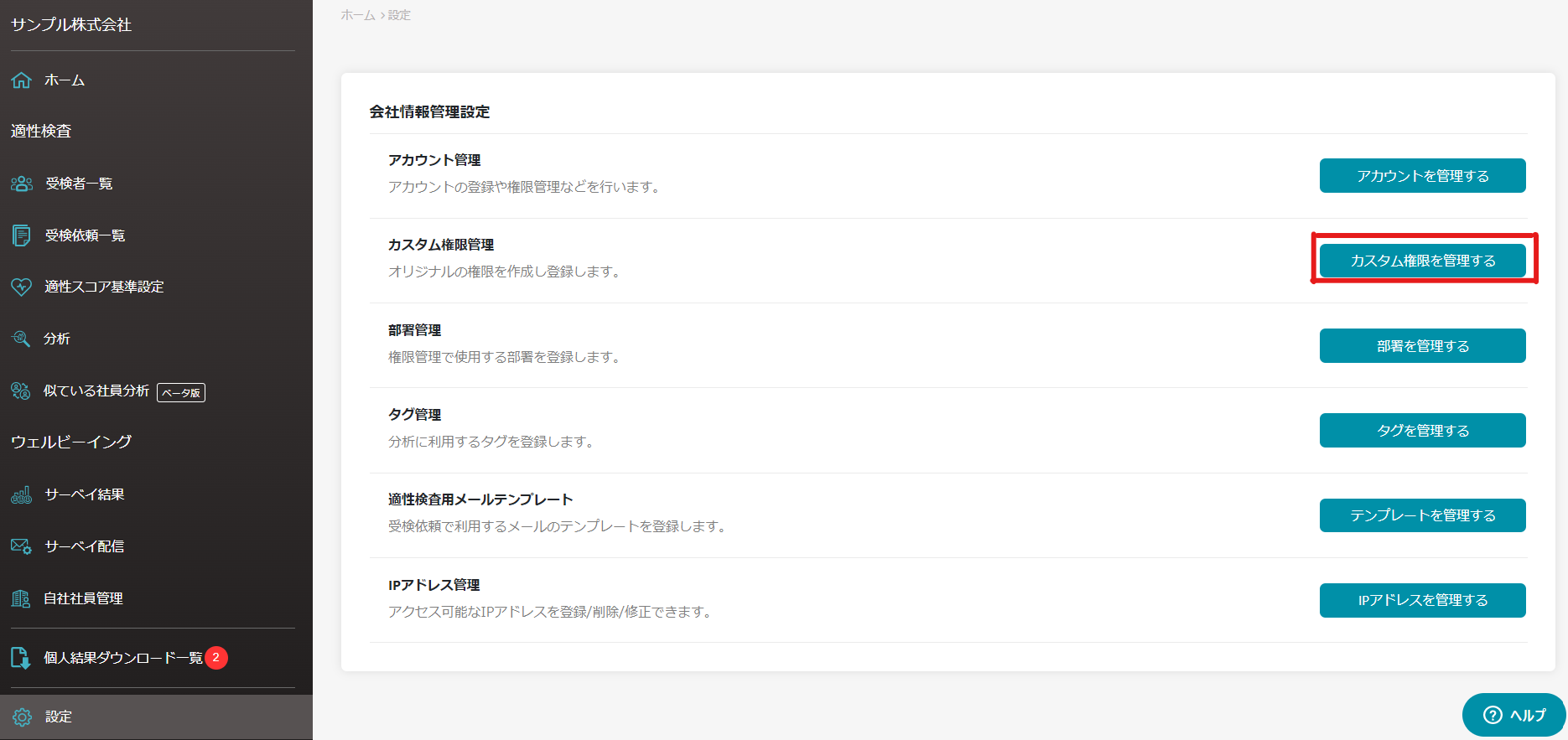Click the IPアドレスを管理する button
The height and width of the screenshot is (740, 1568).
click(x=1422, y=600)
